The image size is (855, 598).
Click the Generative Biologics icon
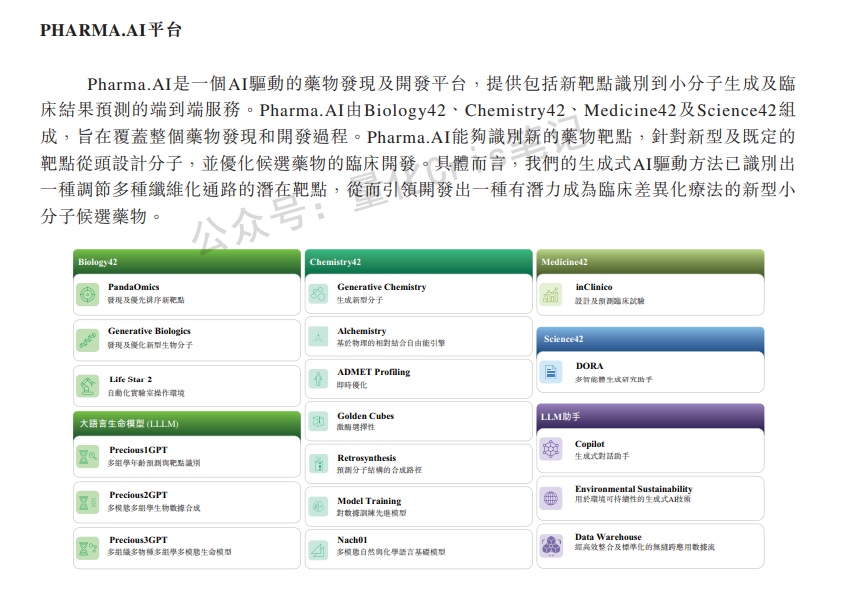(x=89, y=340)
